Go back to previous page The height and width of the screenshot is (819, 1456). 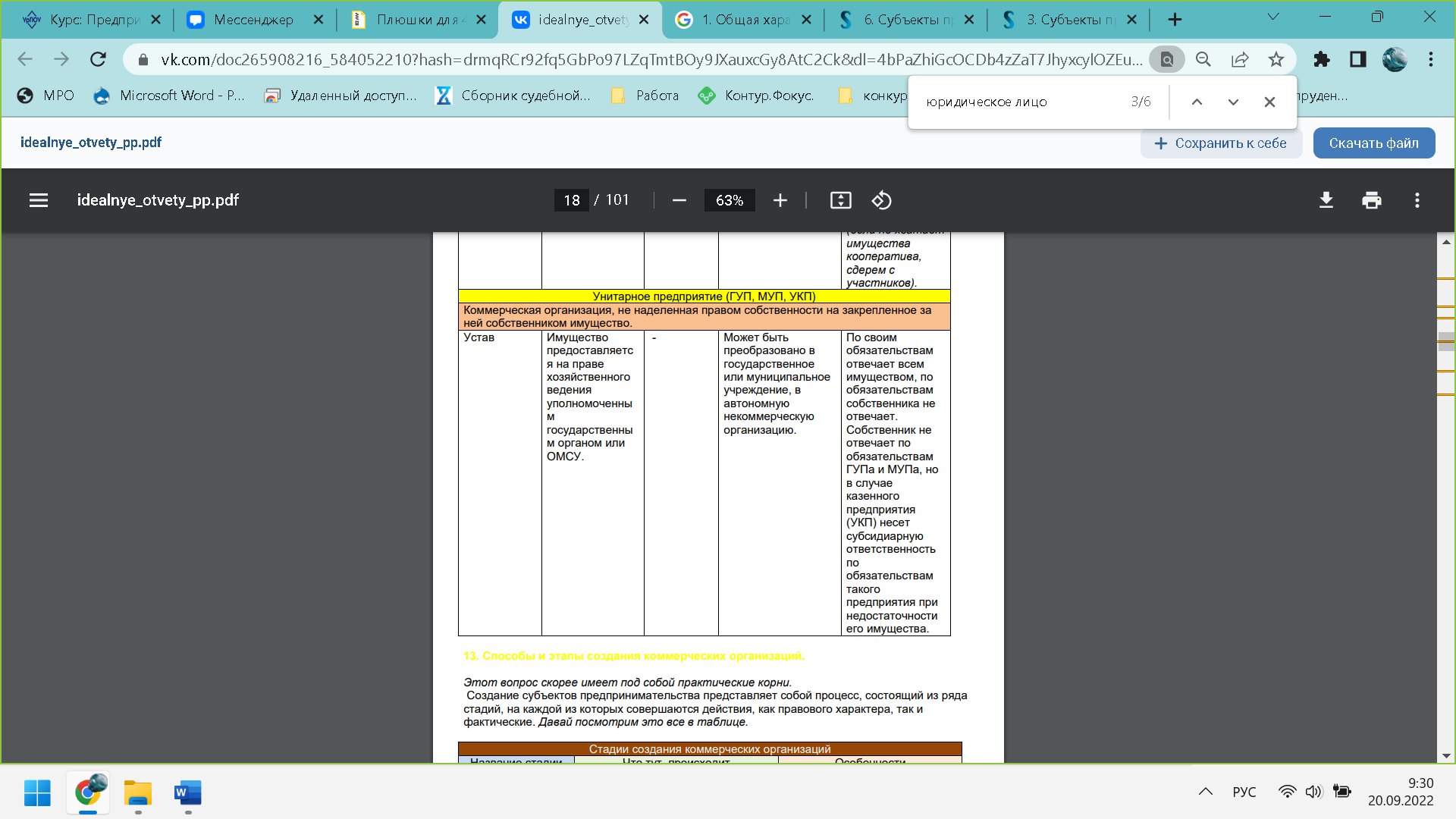coord(25,59)
